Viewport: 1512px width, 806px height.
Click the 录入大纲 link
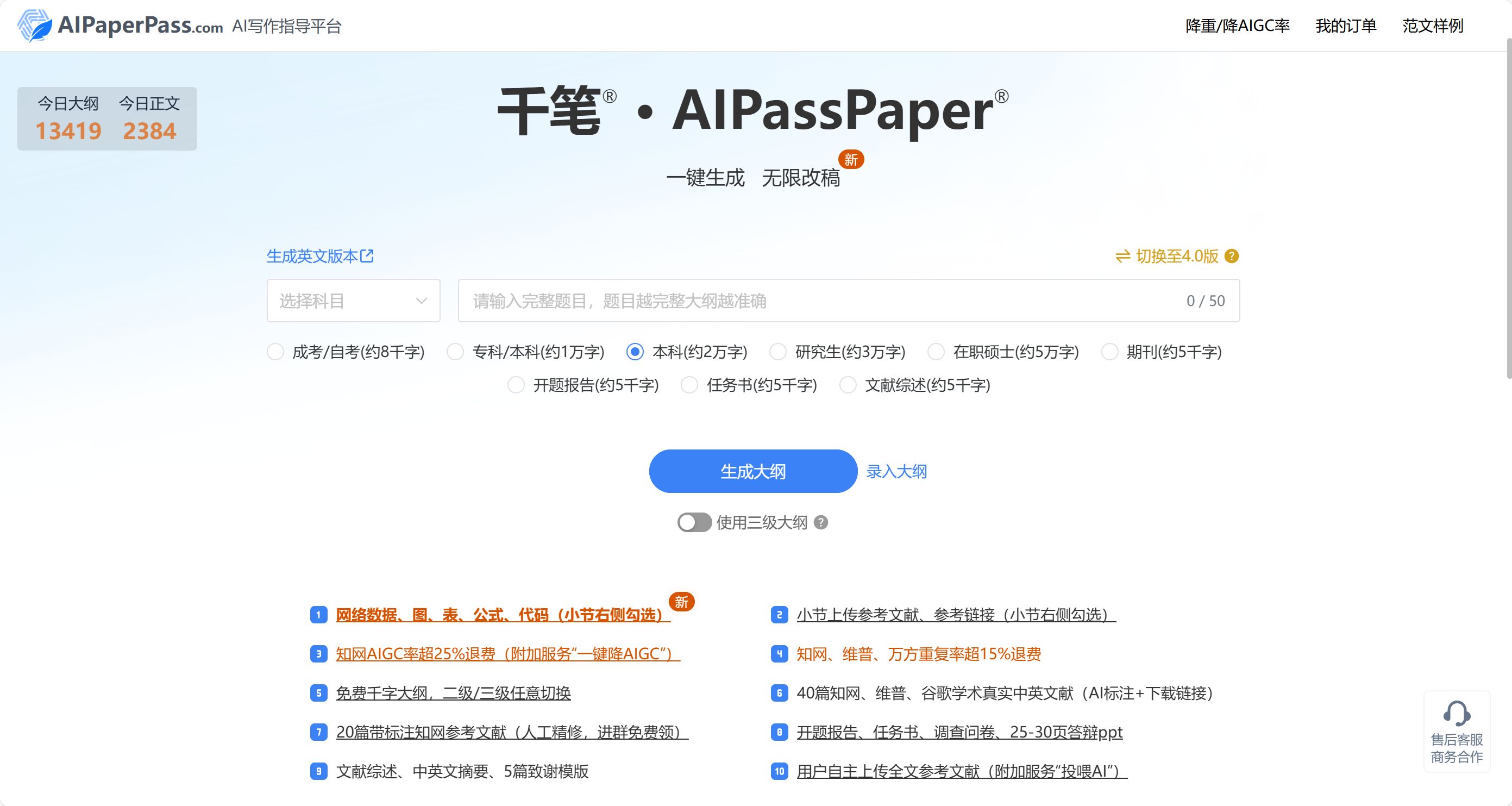[896, 471]
